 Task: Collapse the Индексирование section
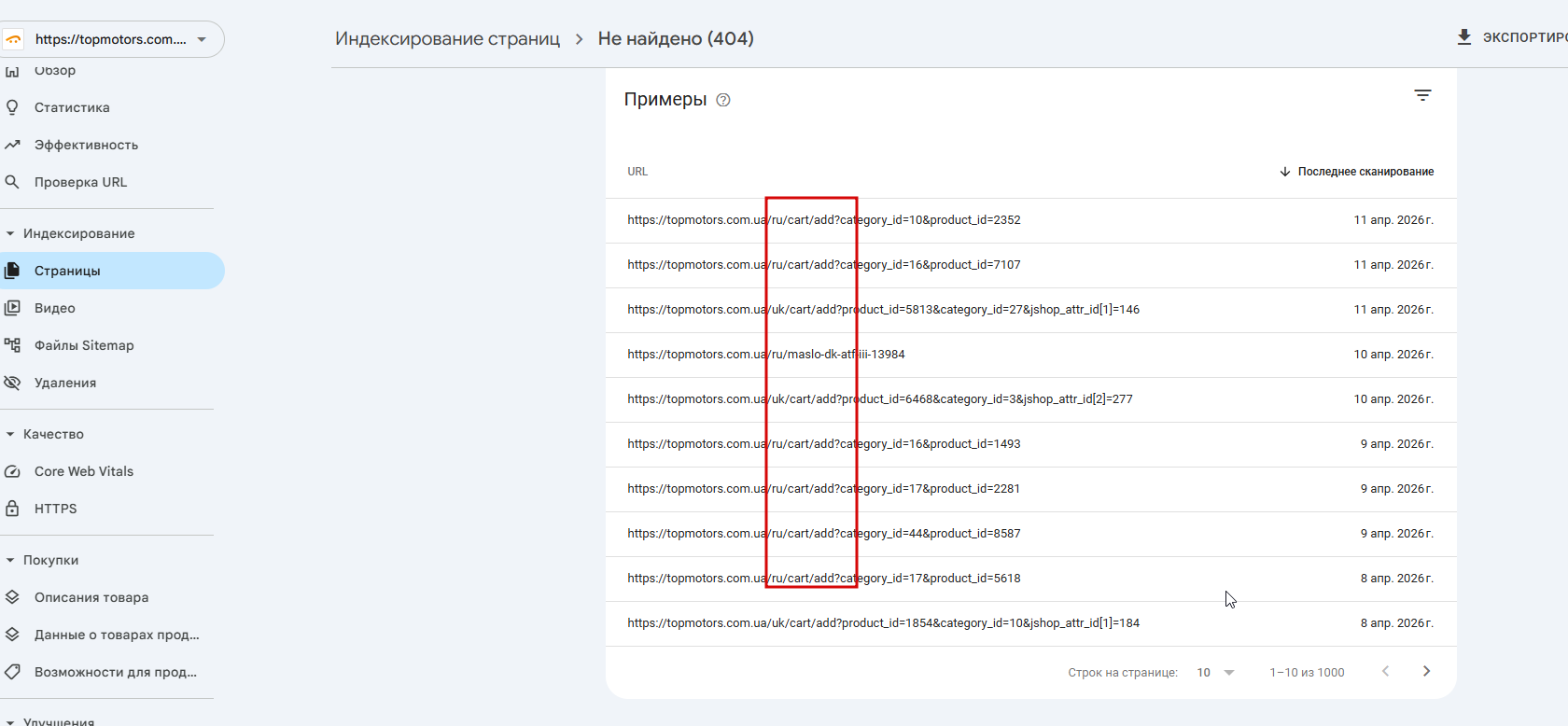click(x=10, y=233)
